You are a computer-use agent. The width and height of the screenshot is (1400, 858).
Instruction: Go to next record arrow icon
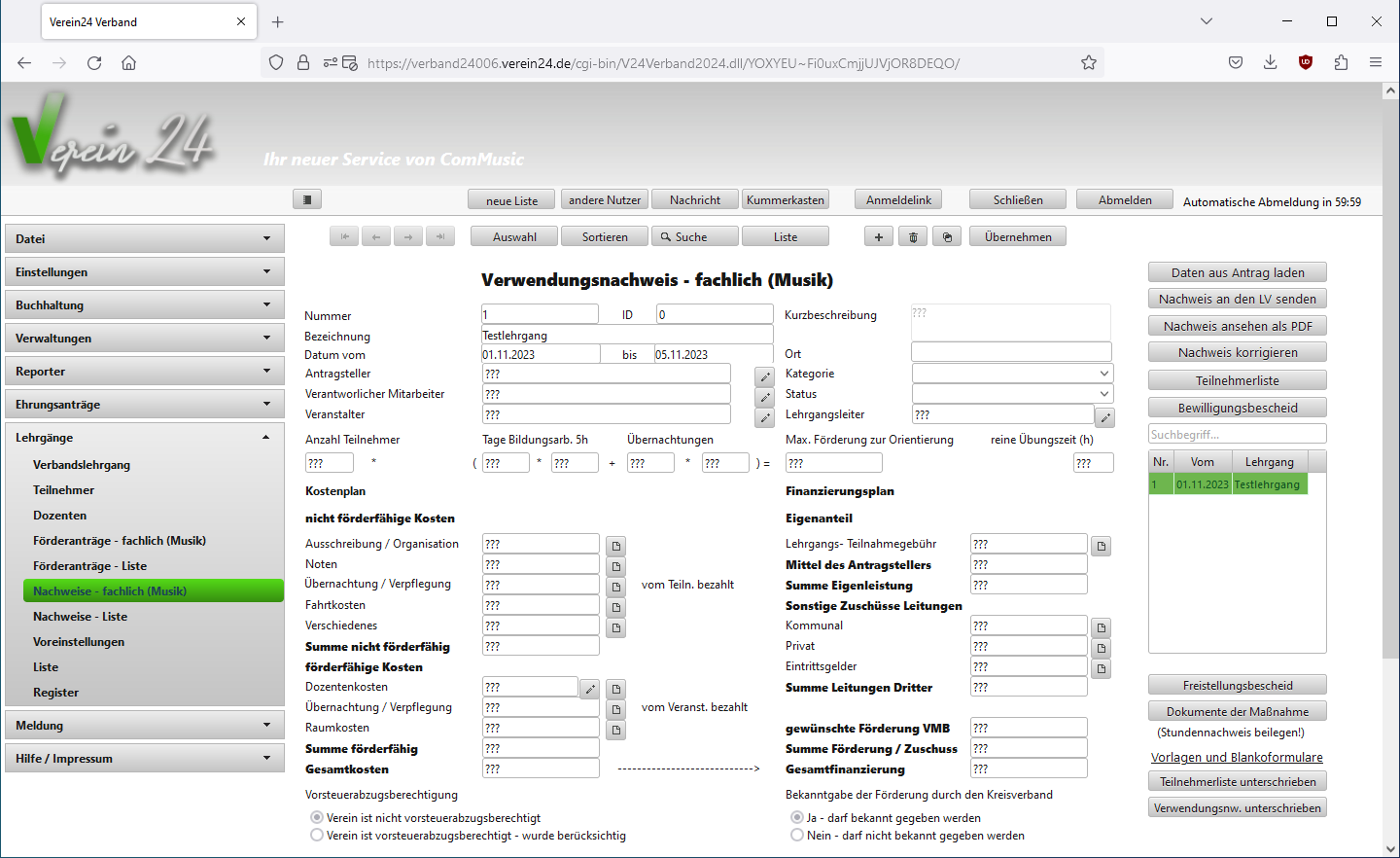point(408,236)
